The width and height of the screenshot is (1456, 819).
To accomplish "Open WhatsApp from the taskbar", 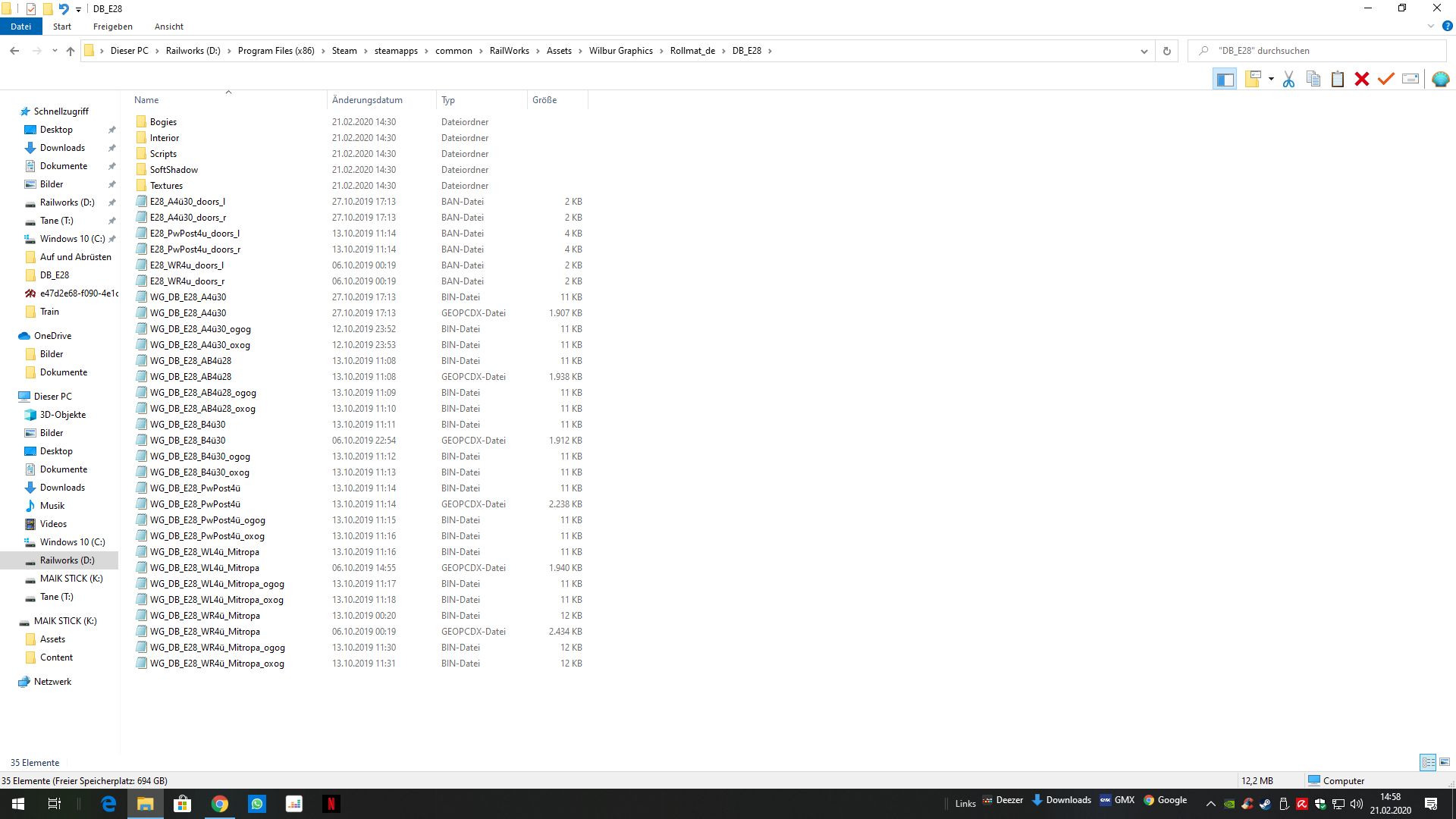I will point(257,804).
